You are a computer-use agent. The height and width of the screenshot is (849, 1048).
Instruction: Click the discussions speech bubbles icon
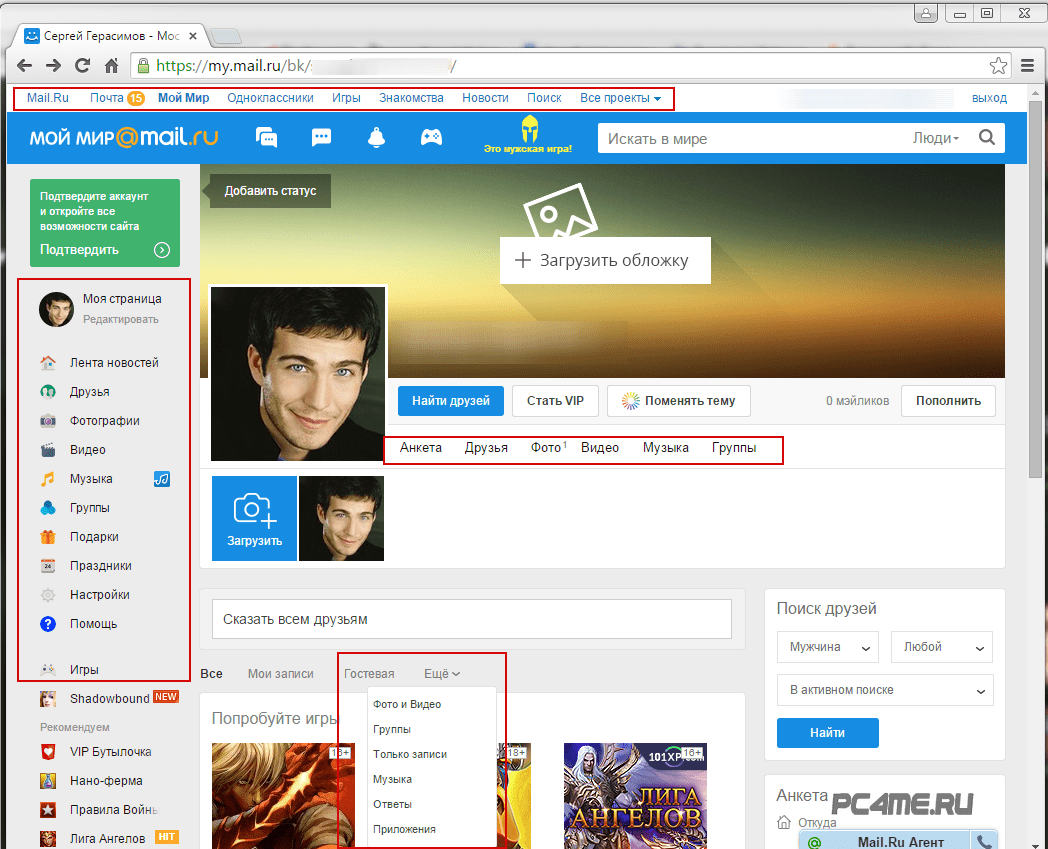pos(267,138)
